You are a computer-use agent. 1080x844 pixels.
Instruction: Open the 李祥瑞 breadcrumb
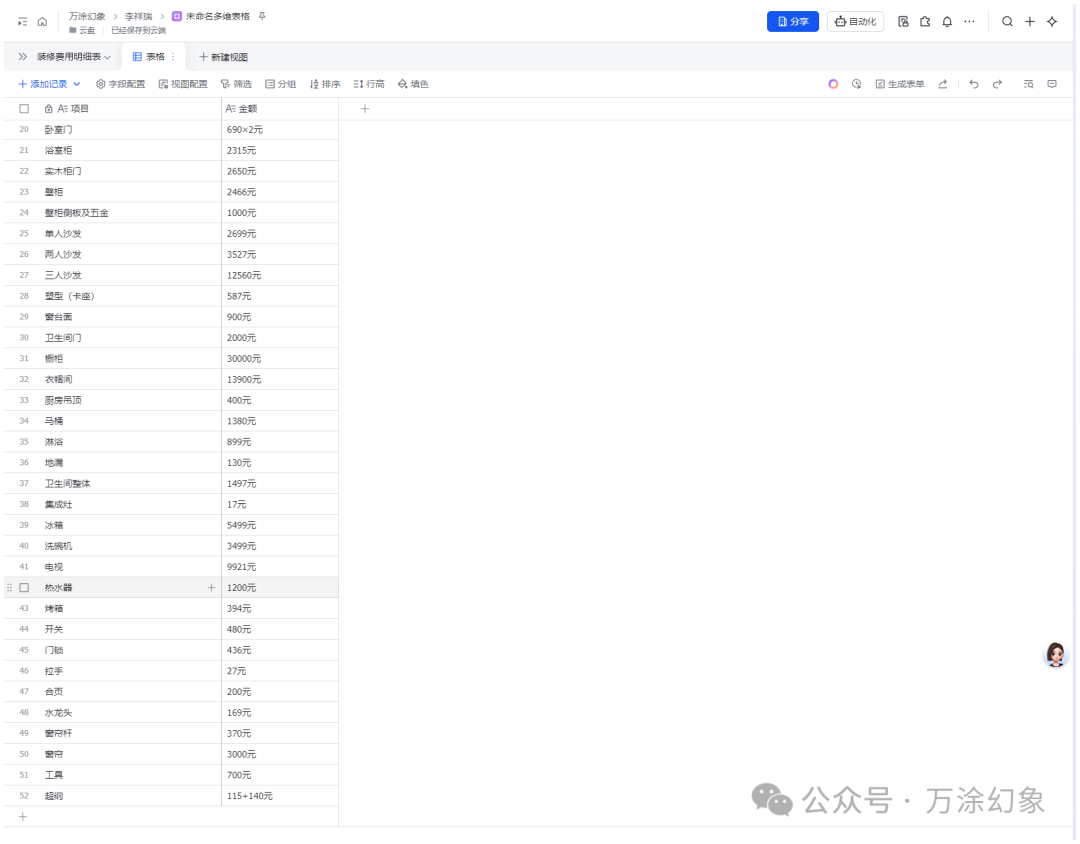pyautogui.click(x=138, y=16)
